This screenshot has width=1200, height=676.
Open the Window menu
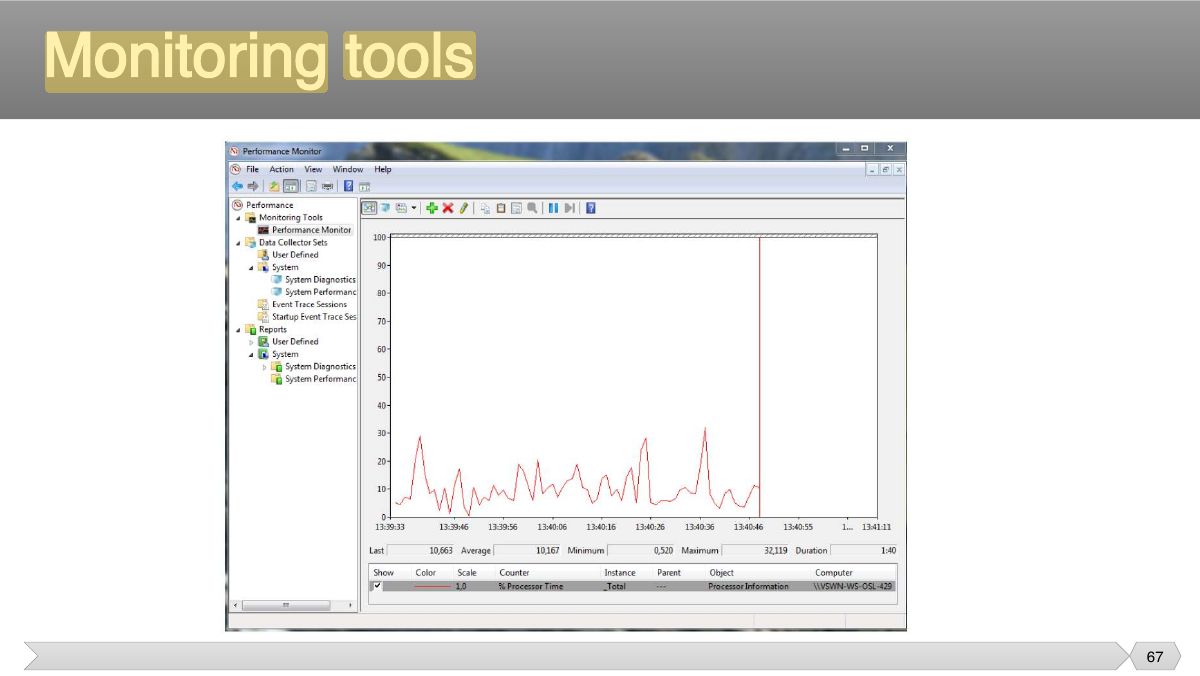[x=348, y=169]
